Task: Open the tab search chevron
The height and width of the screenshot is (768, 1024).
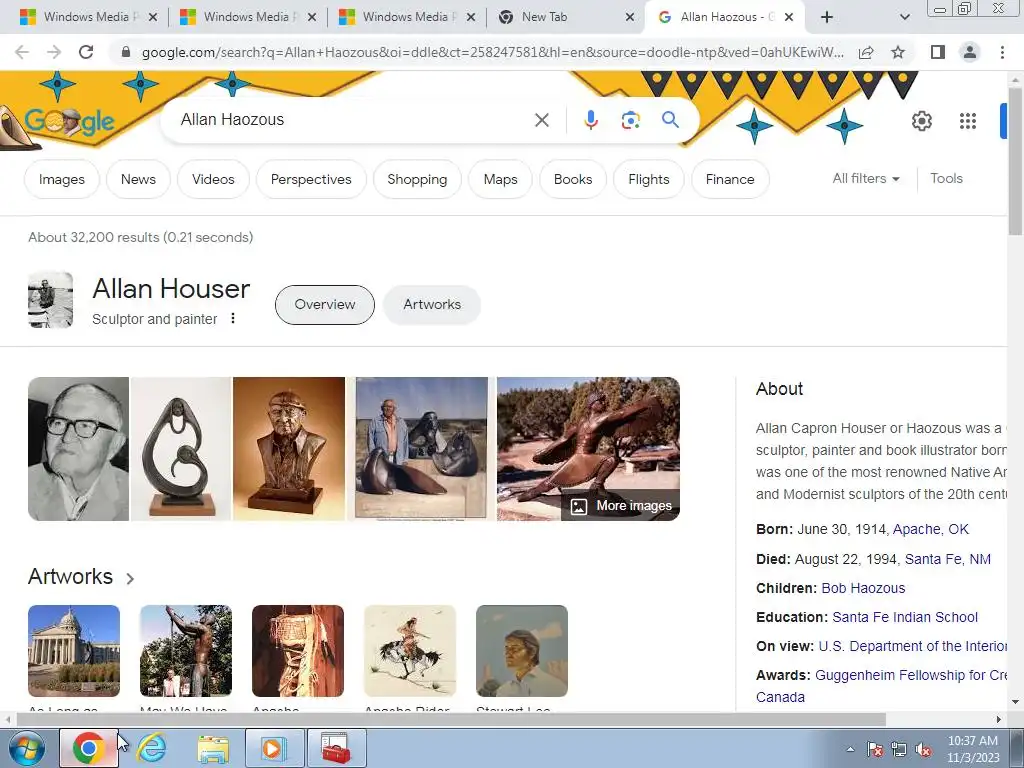Action: pos(904,17)
